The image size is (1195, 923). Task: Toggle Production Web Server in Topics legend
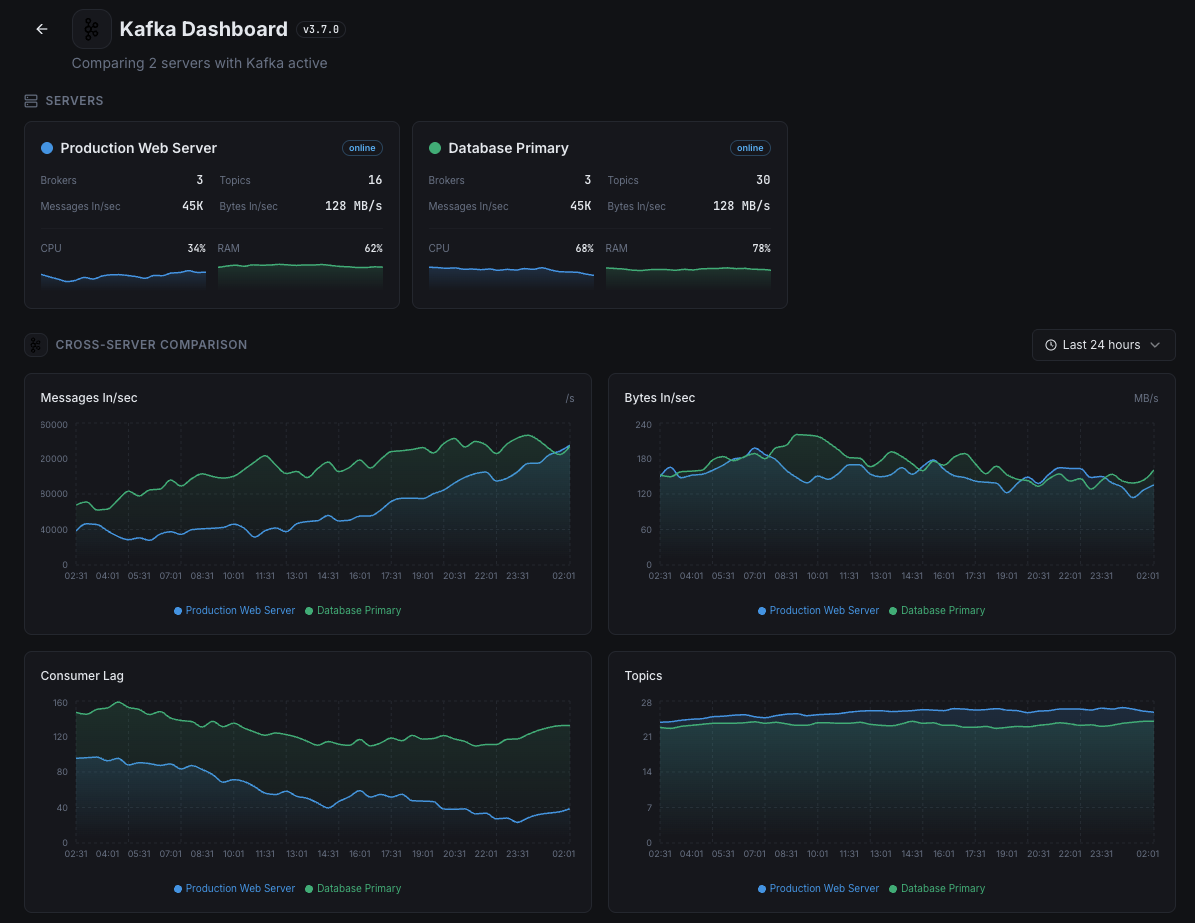[819, 888]
